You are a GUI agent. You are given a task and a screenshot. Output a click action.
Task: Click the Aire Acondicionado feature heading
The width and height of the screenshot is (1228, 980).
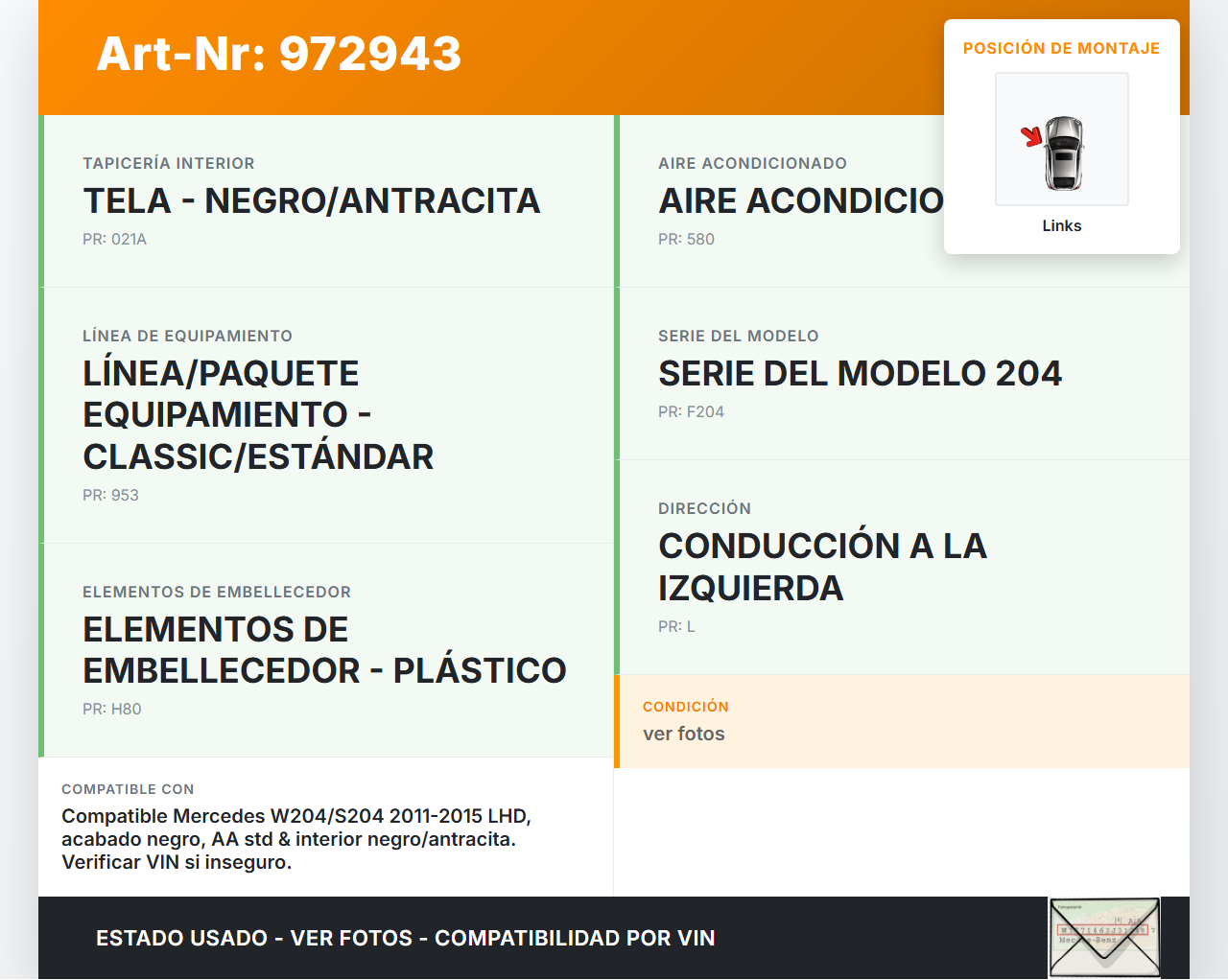[x=800, y=201]
